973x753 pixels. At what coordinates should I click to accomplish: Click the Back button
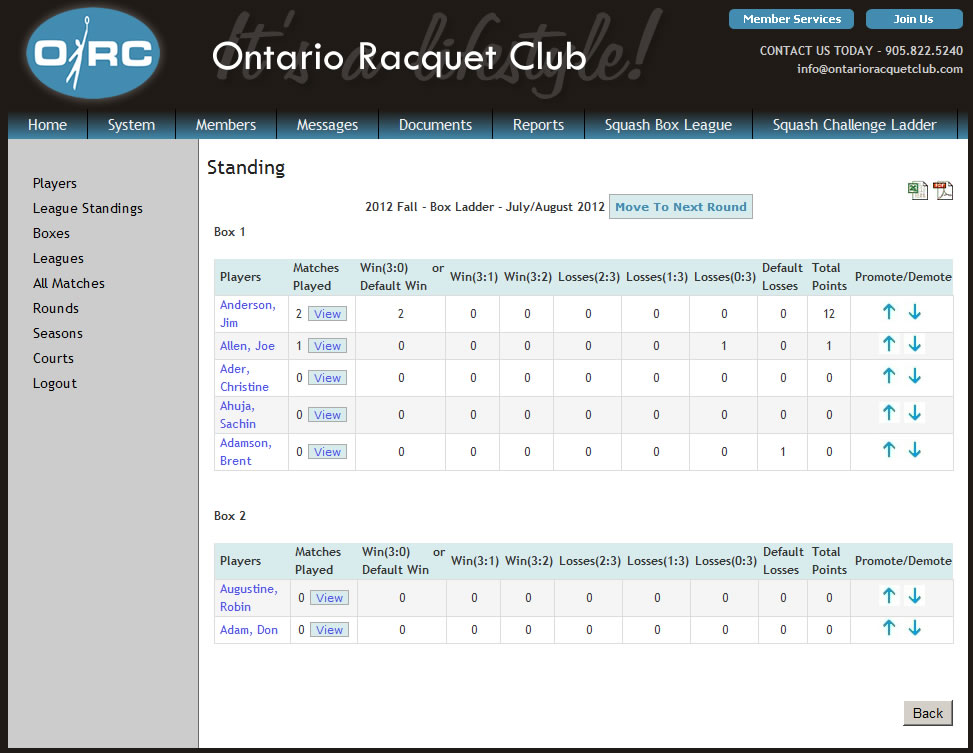(x=928, y=713)
